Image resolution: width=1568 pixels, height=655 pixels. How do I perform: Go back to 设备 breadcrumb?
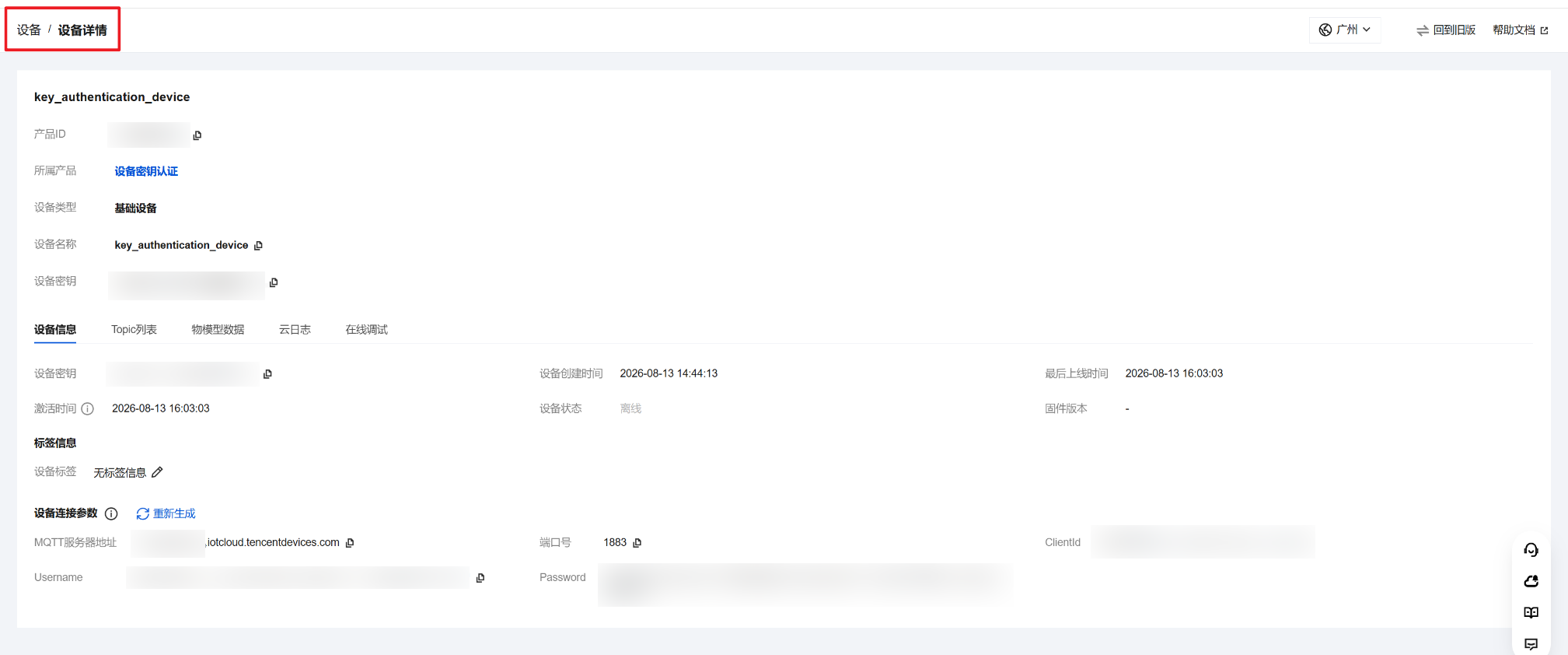pyautogui.click(x=29, y=30)
